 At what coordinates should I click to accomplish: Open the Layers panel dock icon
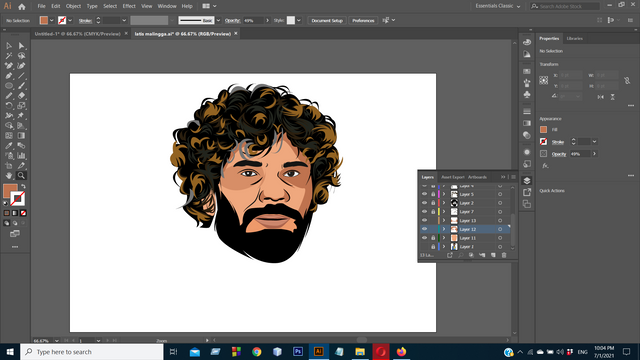[527, 180]
